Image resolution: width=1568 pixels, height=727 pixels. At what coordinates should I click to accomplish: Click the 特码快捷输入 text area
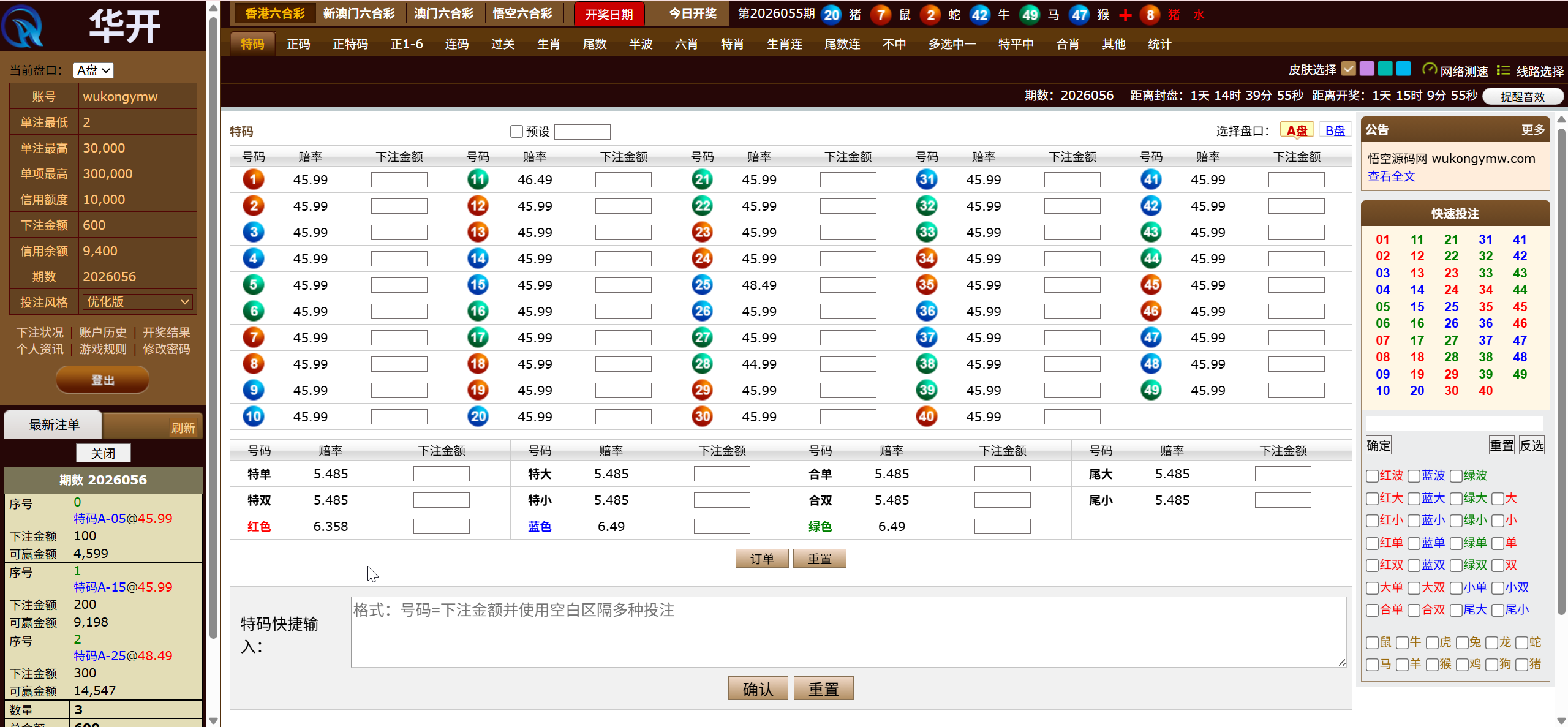click(x=849, y=632)
